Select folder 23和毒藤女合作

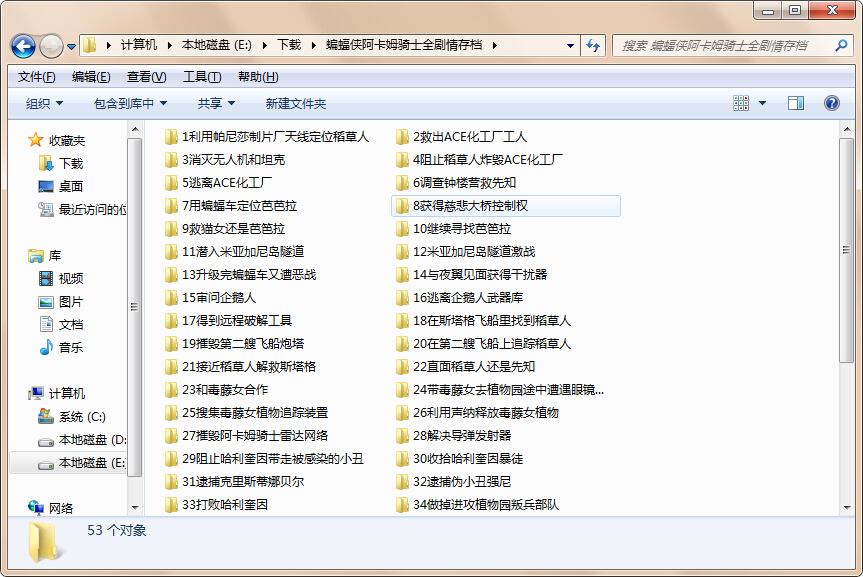coord(216,390)
